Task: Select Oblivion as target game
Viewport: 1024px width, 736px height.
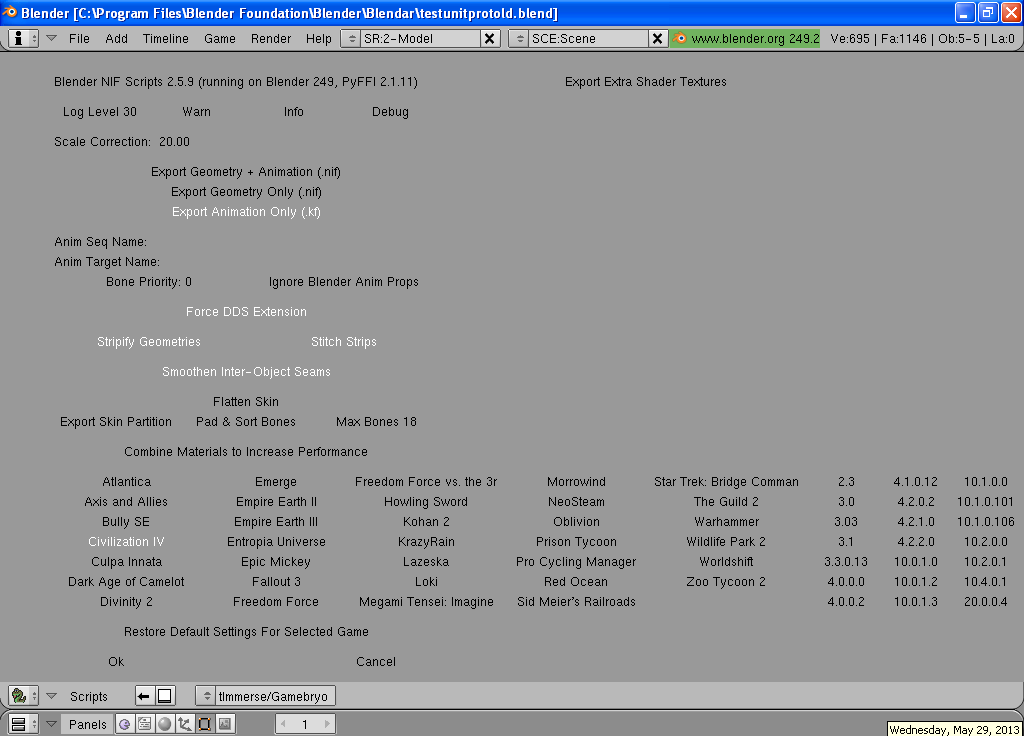Action: click(576, 522)
